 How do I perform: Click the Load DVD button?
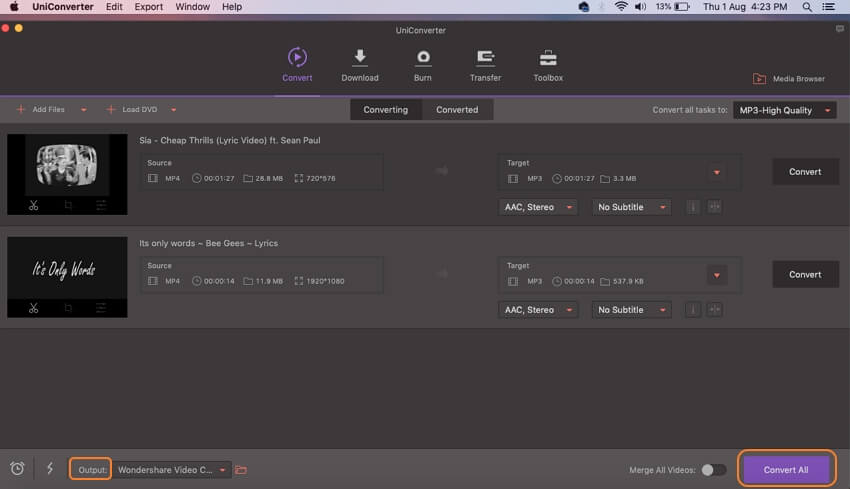[x=132, y=110]
